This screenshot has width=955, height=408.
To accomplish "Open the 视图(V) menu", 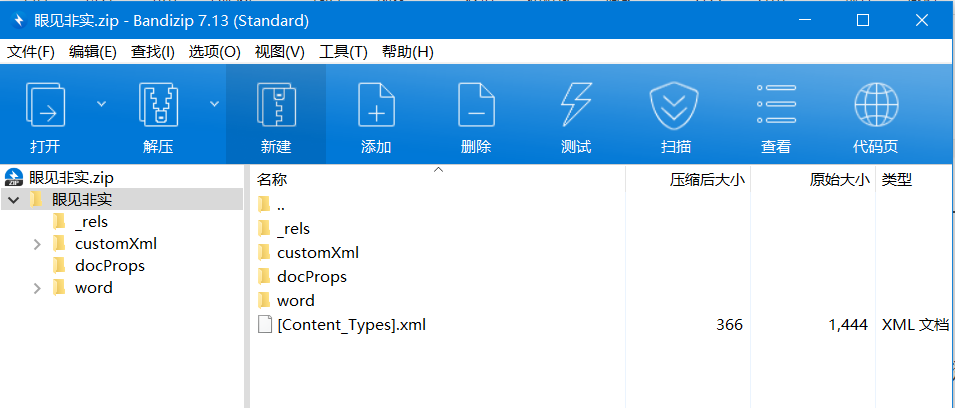I will click(280, 52).
